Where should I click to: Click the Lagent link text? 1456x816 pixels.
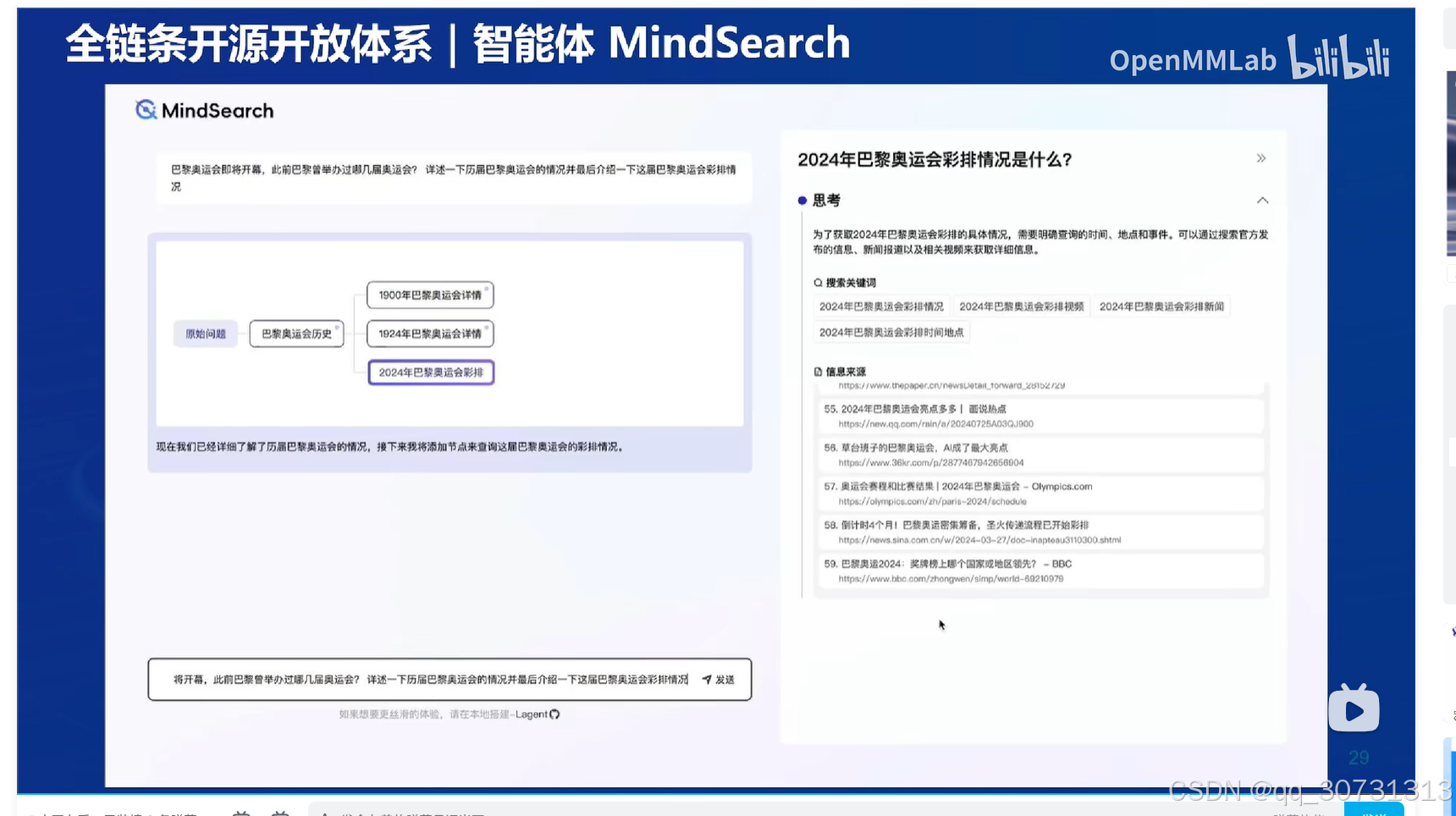531,714
